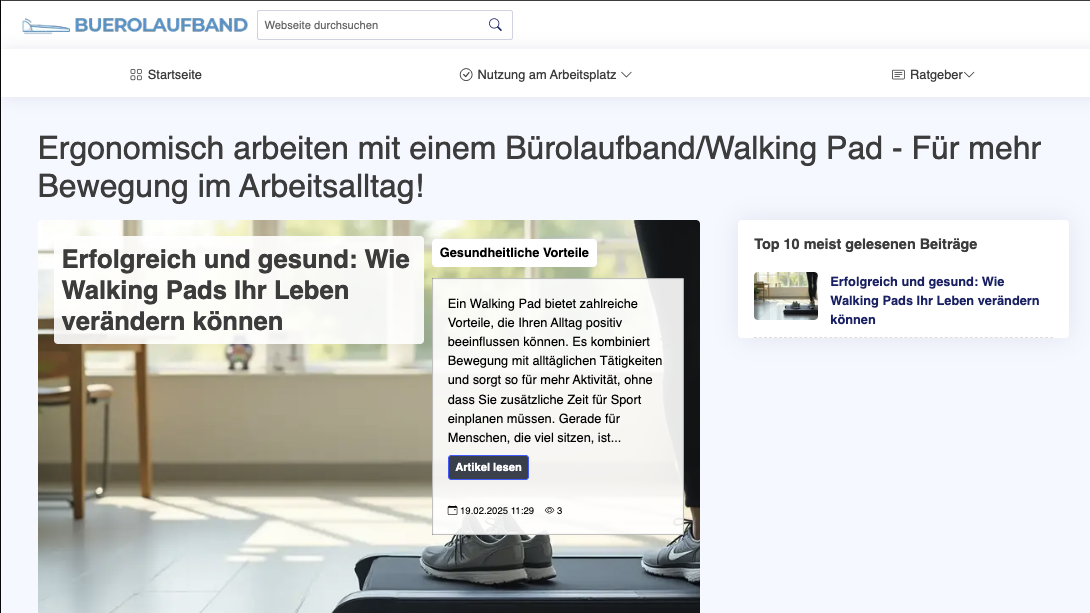Click the BUEROLAUFBAND wordmark
1090x613 pixels.
pos(160,24)
